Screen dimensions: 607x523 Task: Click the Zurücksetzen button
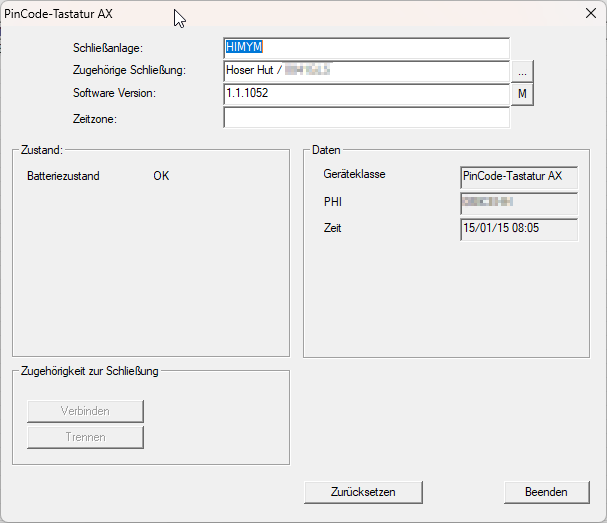pos(363,492)
